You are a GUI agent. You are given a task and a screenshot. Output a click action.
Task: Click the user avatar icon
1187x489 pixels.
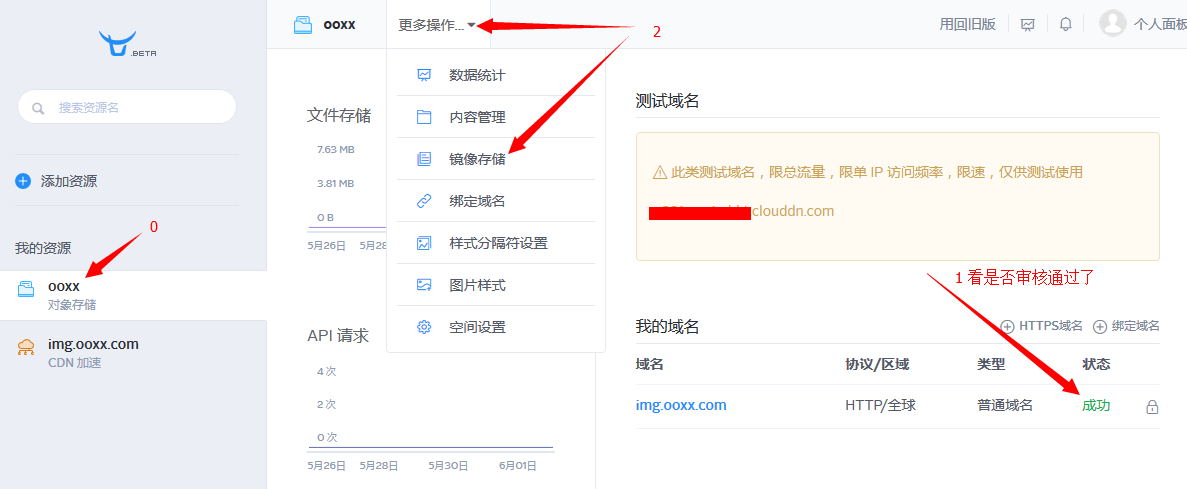(1112, 23)
